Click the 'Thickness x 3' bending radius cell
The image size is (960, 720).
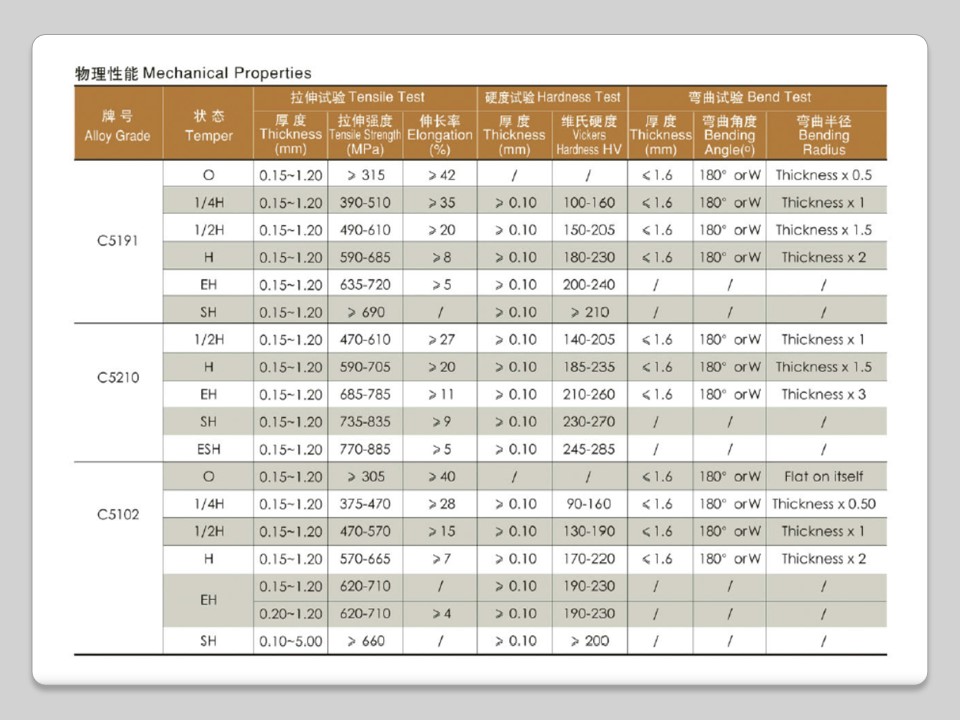tap(823, 394)
